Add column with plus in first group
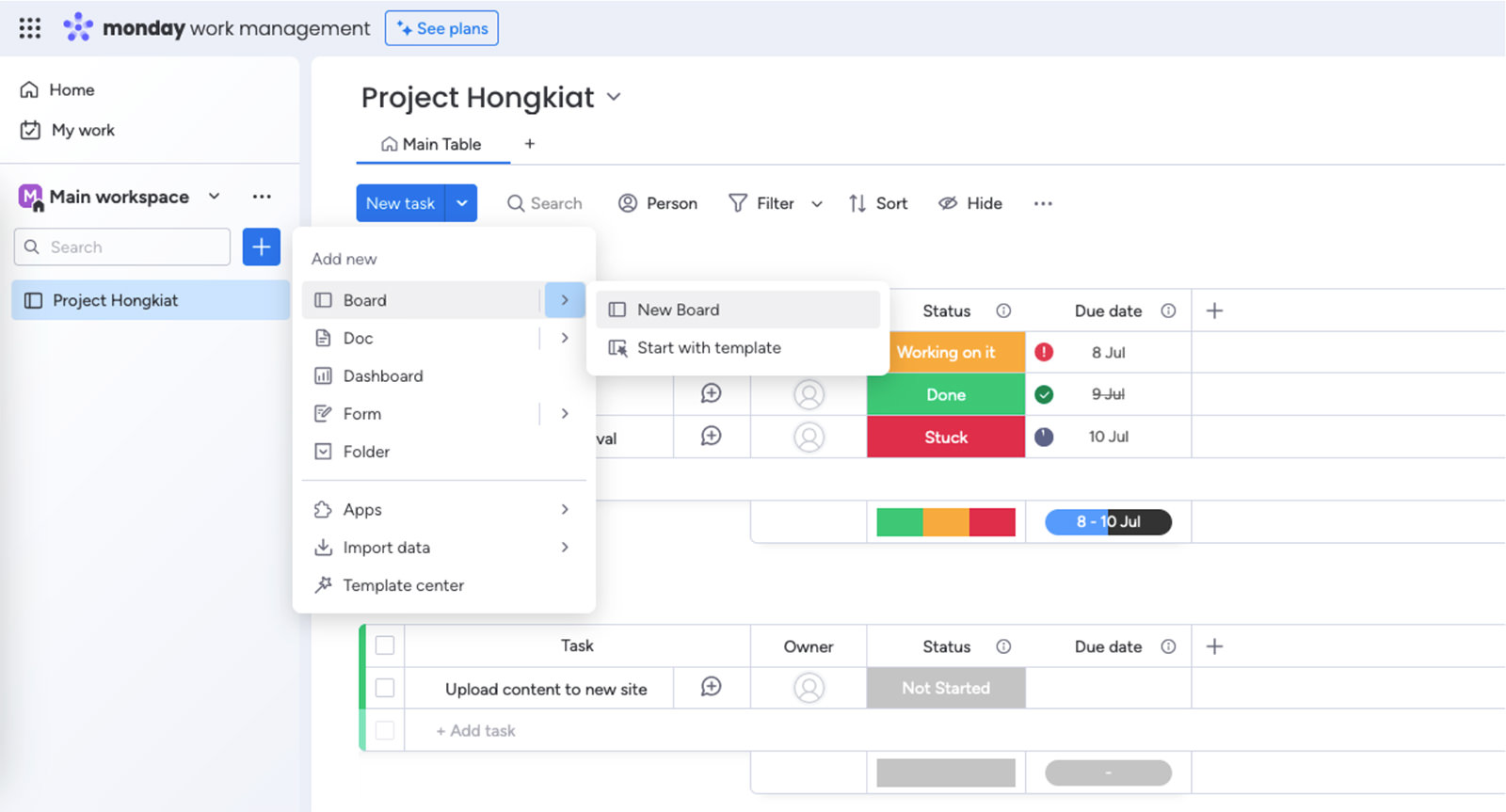This screenshot has width=1506, height=812. pyautogui.click(x=1214, y=310)
